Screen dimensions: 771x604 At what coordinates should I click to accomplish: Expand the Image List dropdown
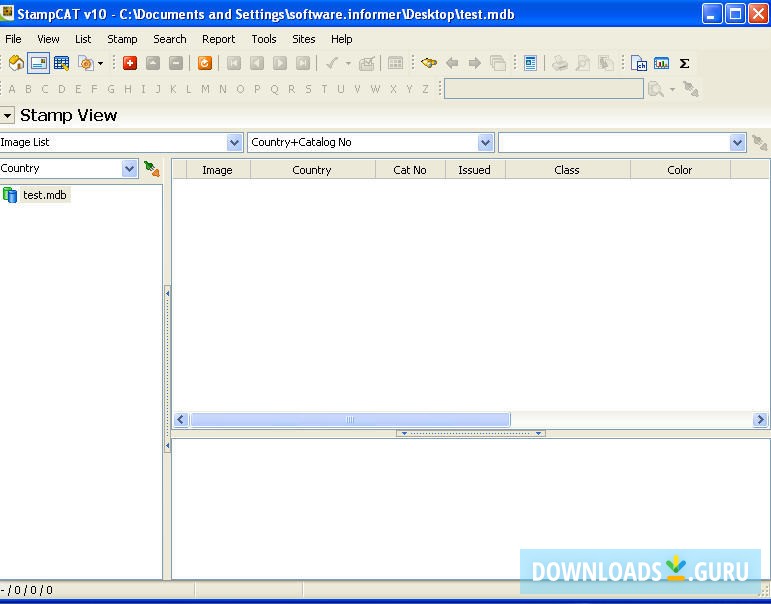pos(234,143)
